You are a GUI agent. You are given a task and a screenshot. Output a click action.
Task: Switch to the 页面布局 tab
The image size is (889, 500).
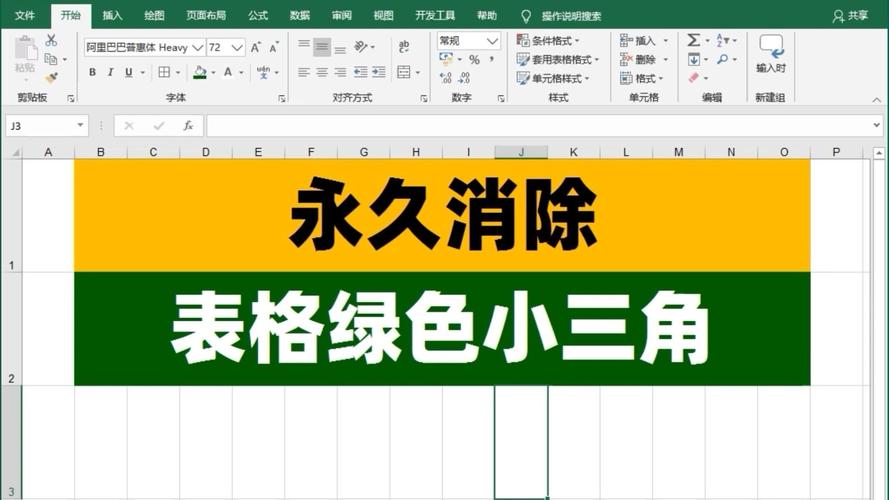pos(206,15)
